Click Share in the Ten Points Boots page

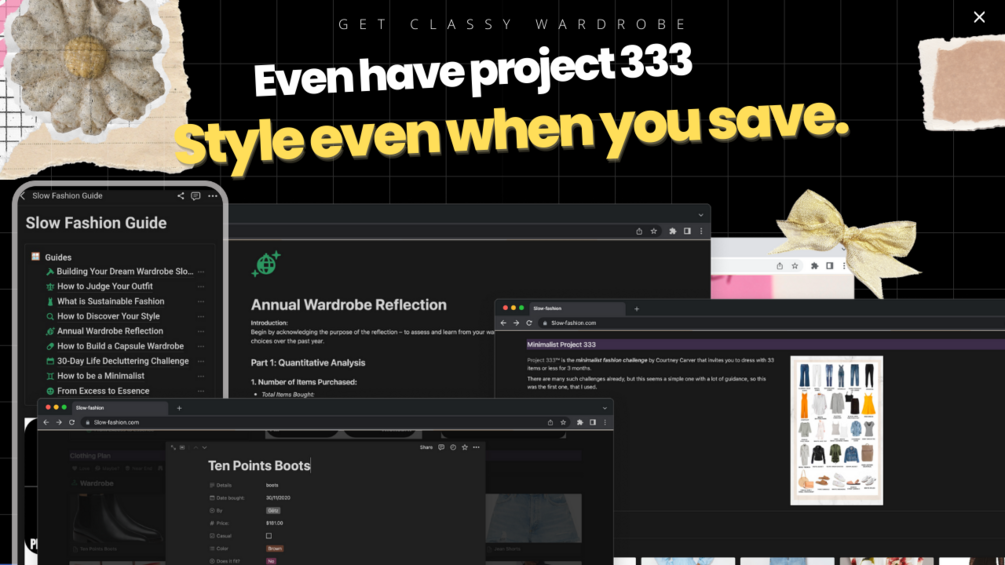coord(426,447)
